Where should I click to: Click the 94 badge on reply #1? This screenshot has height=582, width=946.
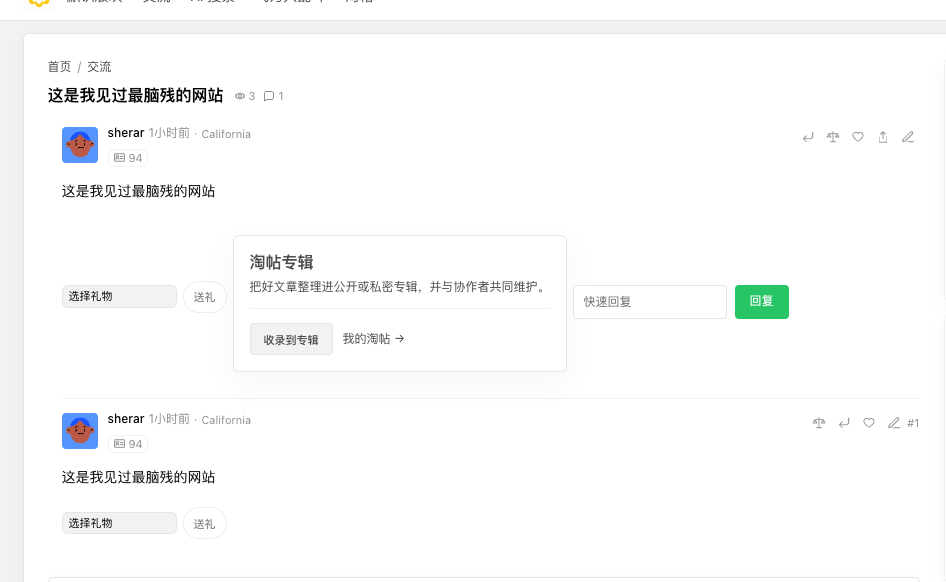click(128, 444)
